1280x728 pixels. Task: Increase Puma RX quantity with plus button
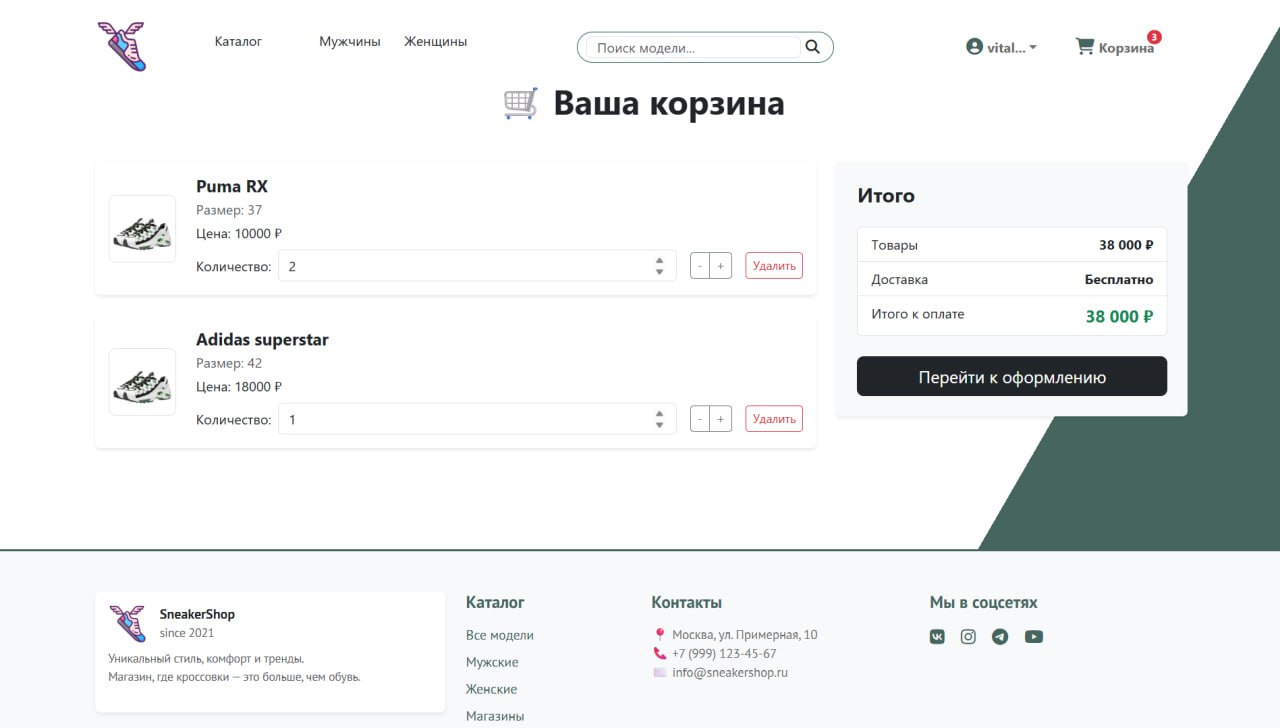pos(721,266)
